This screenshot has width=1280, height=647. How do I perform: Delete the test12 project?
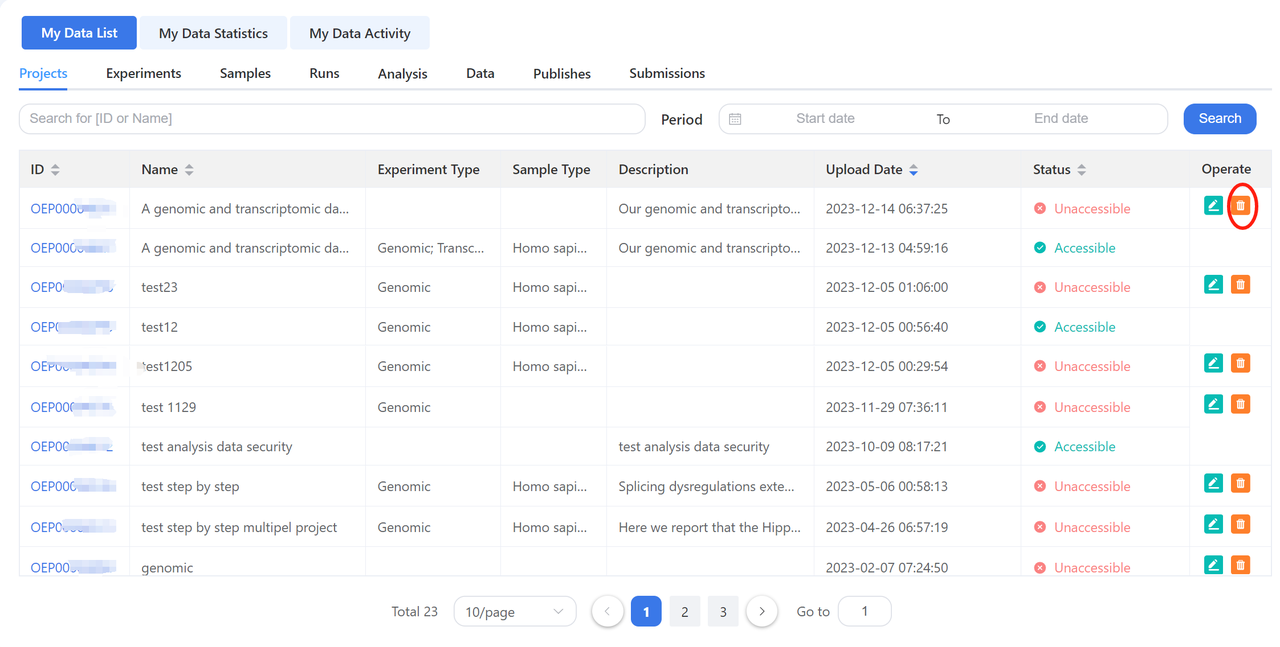(x=1240, y=324)
